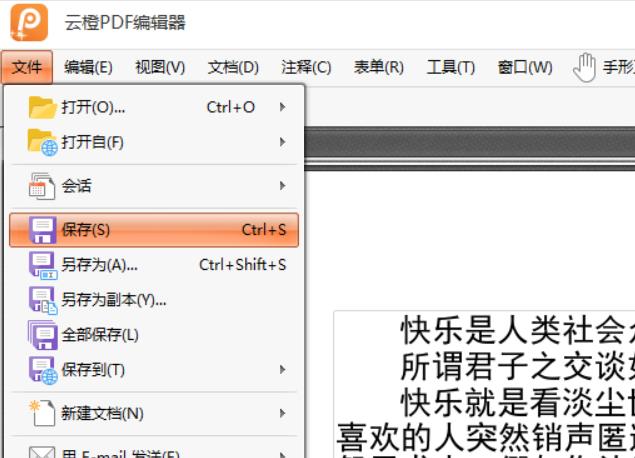Click the 全部保存(L) stacked disks icon

tap(43, 335)
